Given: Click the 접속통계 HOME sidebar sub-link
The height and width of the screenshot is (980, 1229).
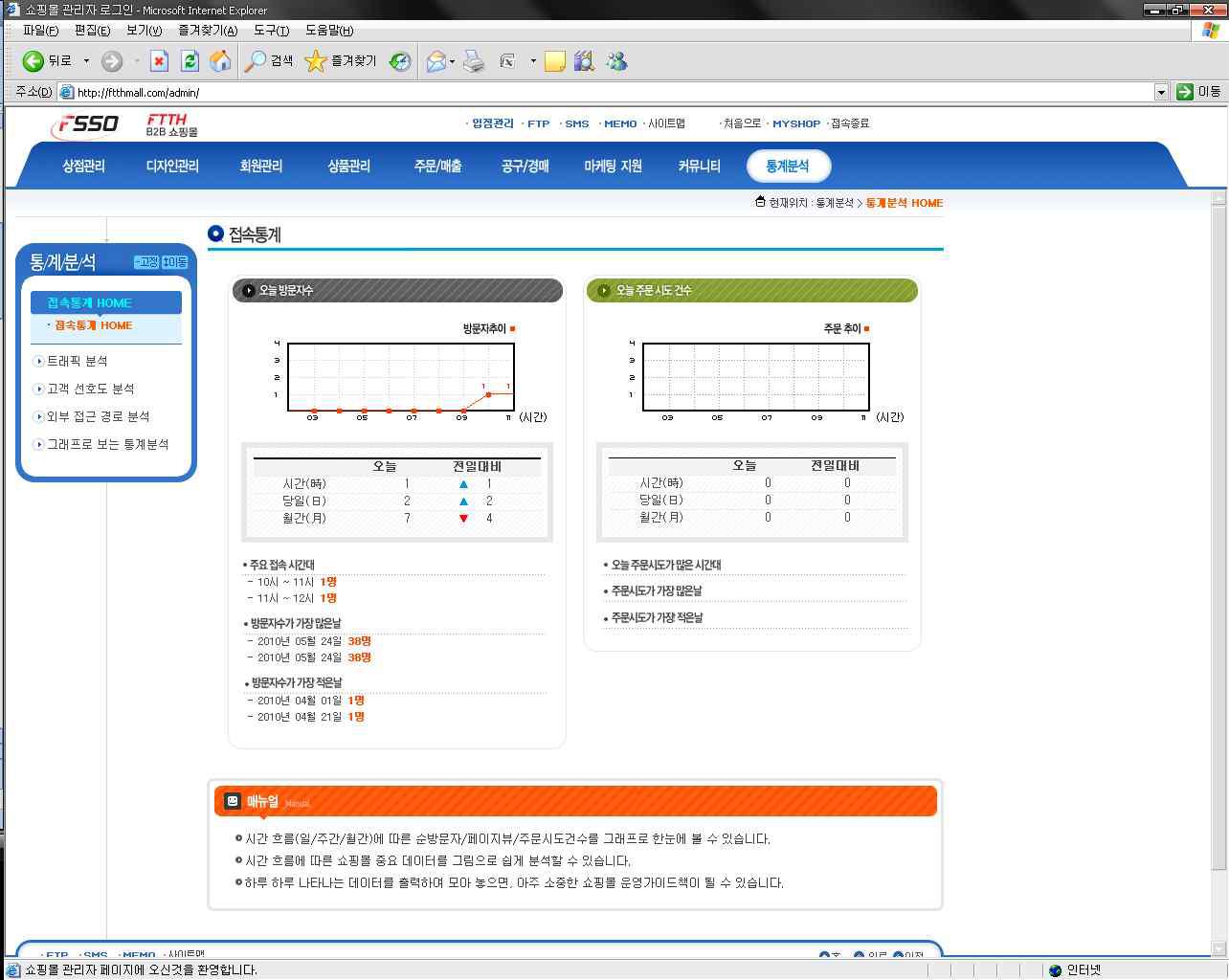Looking at the screenshot, I should pos(94,325).
